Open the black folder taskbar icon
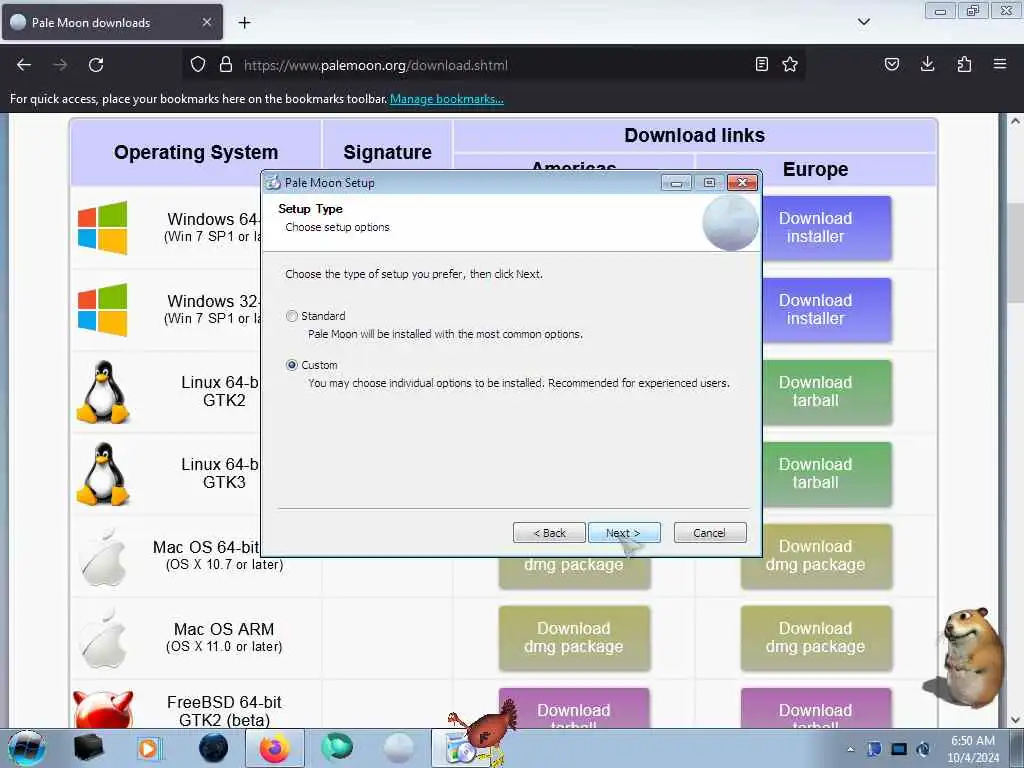 pos(89,748)
